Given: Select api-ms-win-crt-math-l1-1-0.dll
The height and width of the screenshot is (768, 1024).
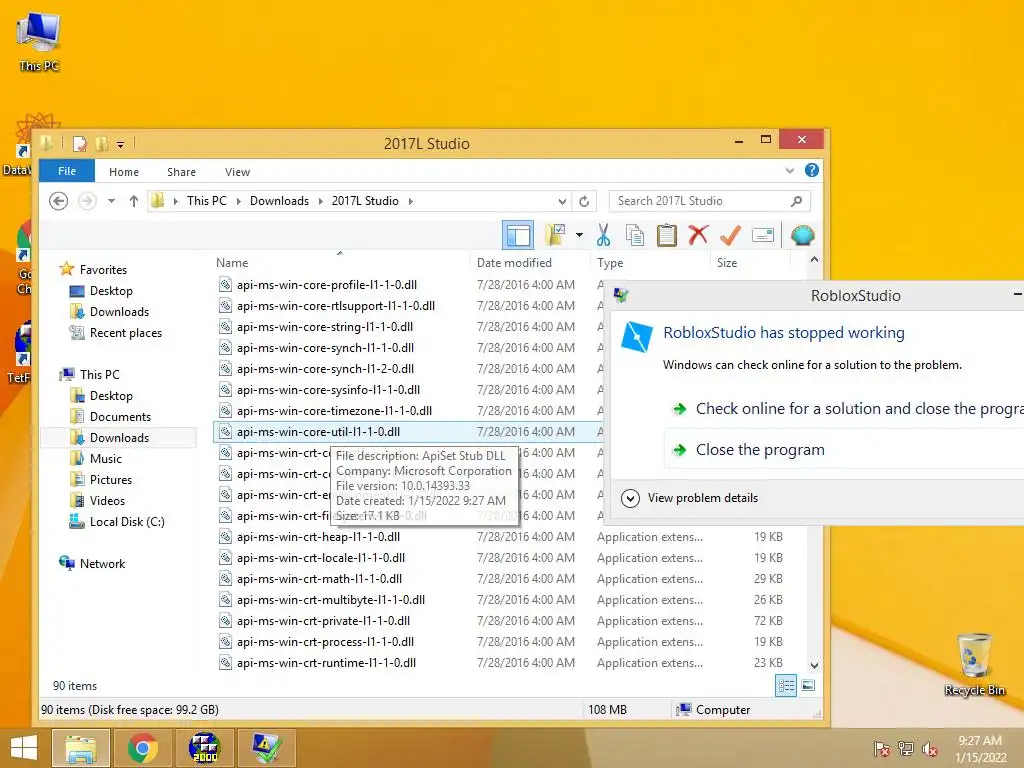Looking at the screenshot, I should click(x=319, y=579).
